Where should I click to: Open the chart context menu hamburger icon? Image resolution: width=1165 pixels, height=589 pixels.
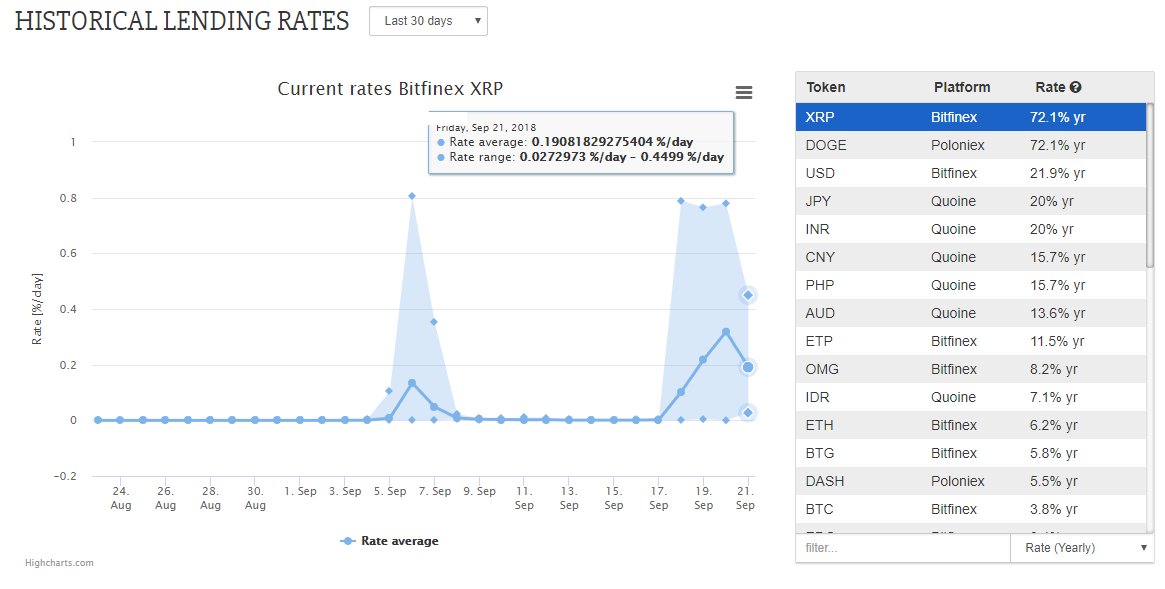coord(744,92)
